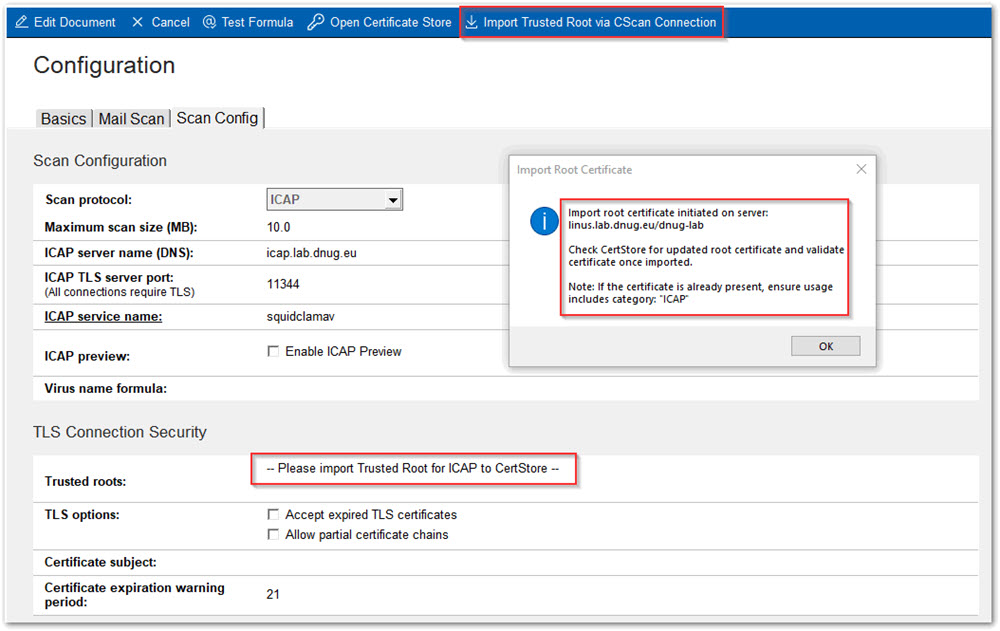Image resolution: width=1000 pixels, height=631 pixels.
Task: Click the Open Certificate Store key icon
Action: click(316, 22)
